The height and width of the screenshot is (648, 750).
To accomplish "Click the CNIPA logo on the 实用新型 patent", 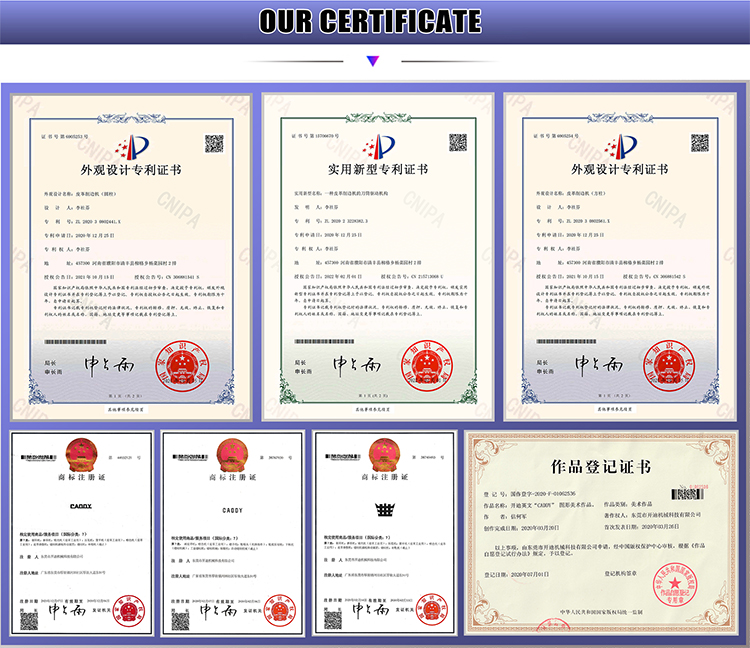I will [378, 146].
